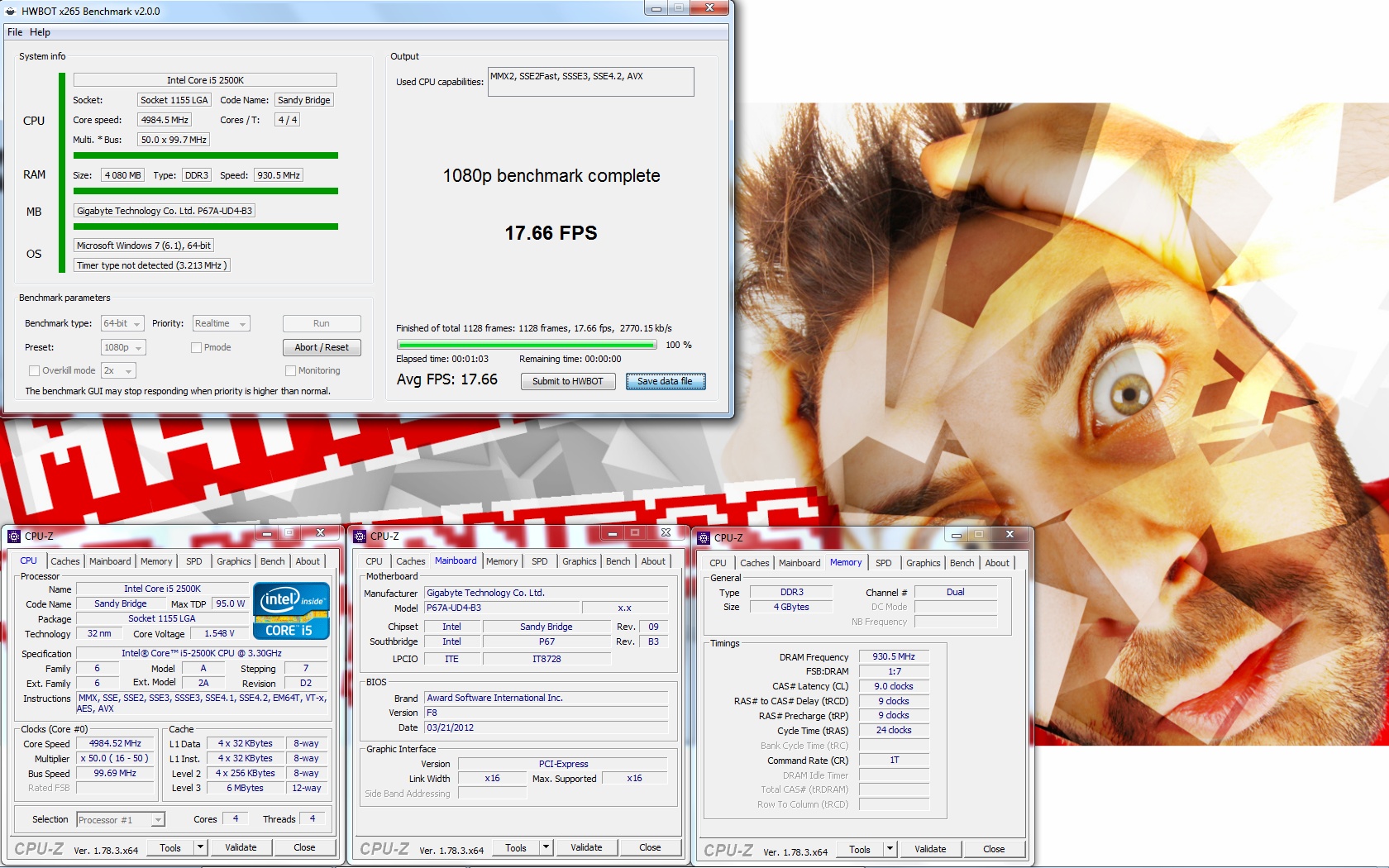1389x868 pixels.
Task: Open the File menu
Action: tap(15, 32)
